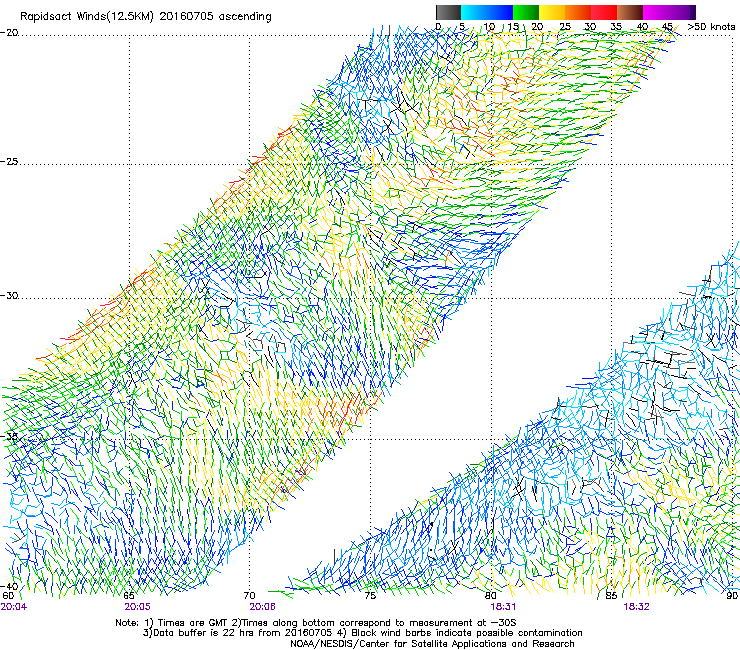Select the "-30" latitude axis label

pyautogui.click(x=9, y=295)
